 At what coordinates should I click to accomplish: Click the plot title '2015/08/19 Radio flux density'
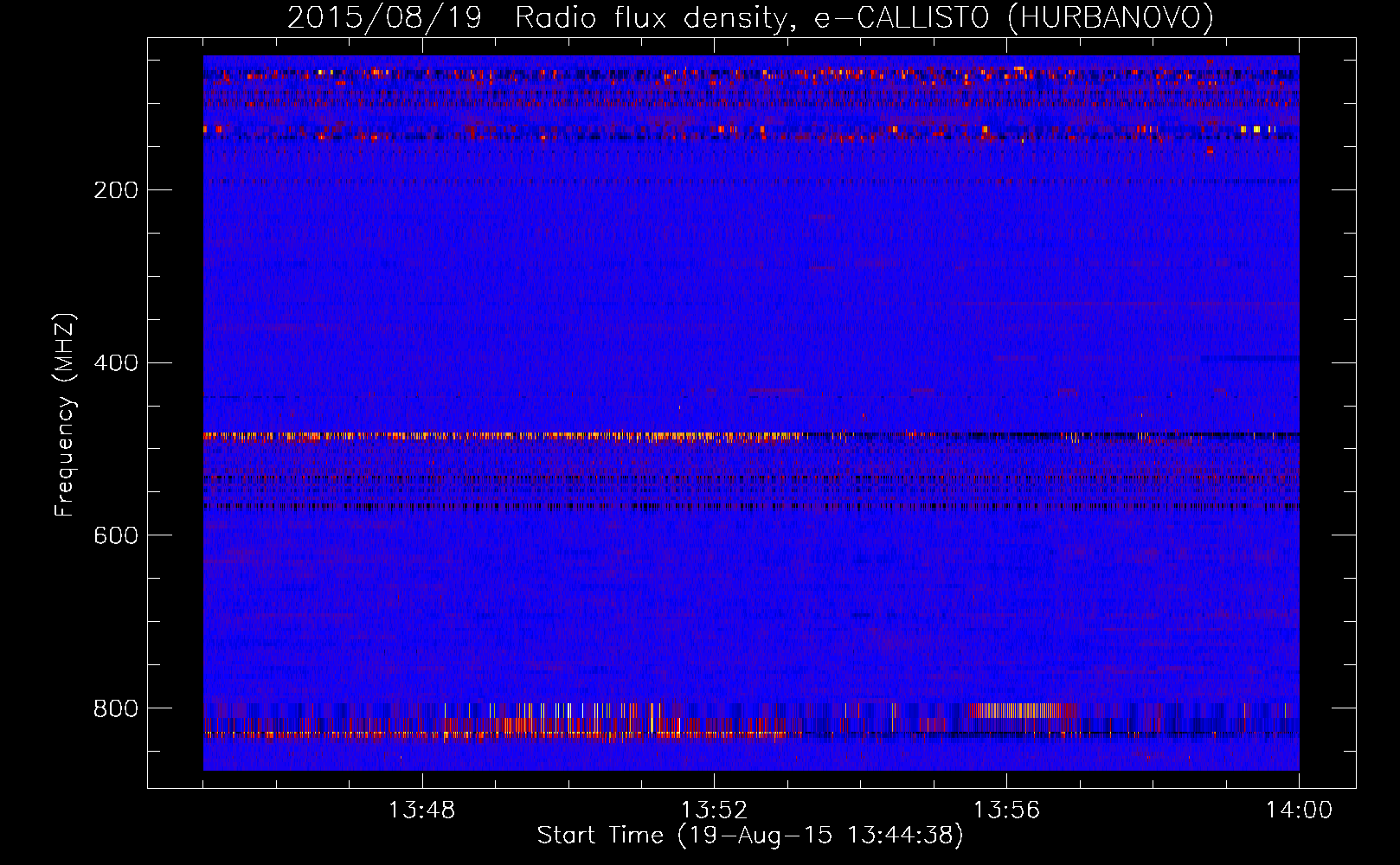point(749,17)
